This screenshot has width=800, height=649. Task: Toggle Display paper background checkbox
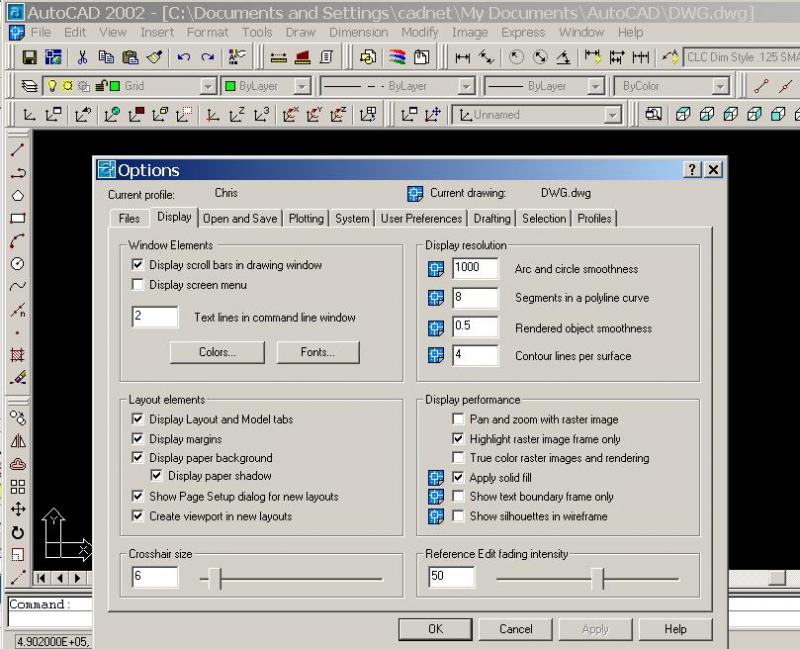[137, 457]
